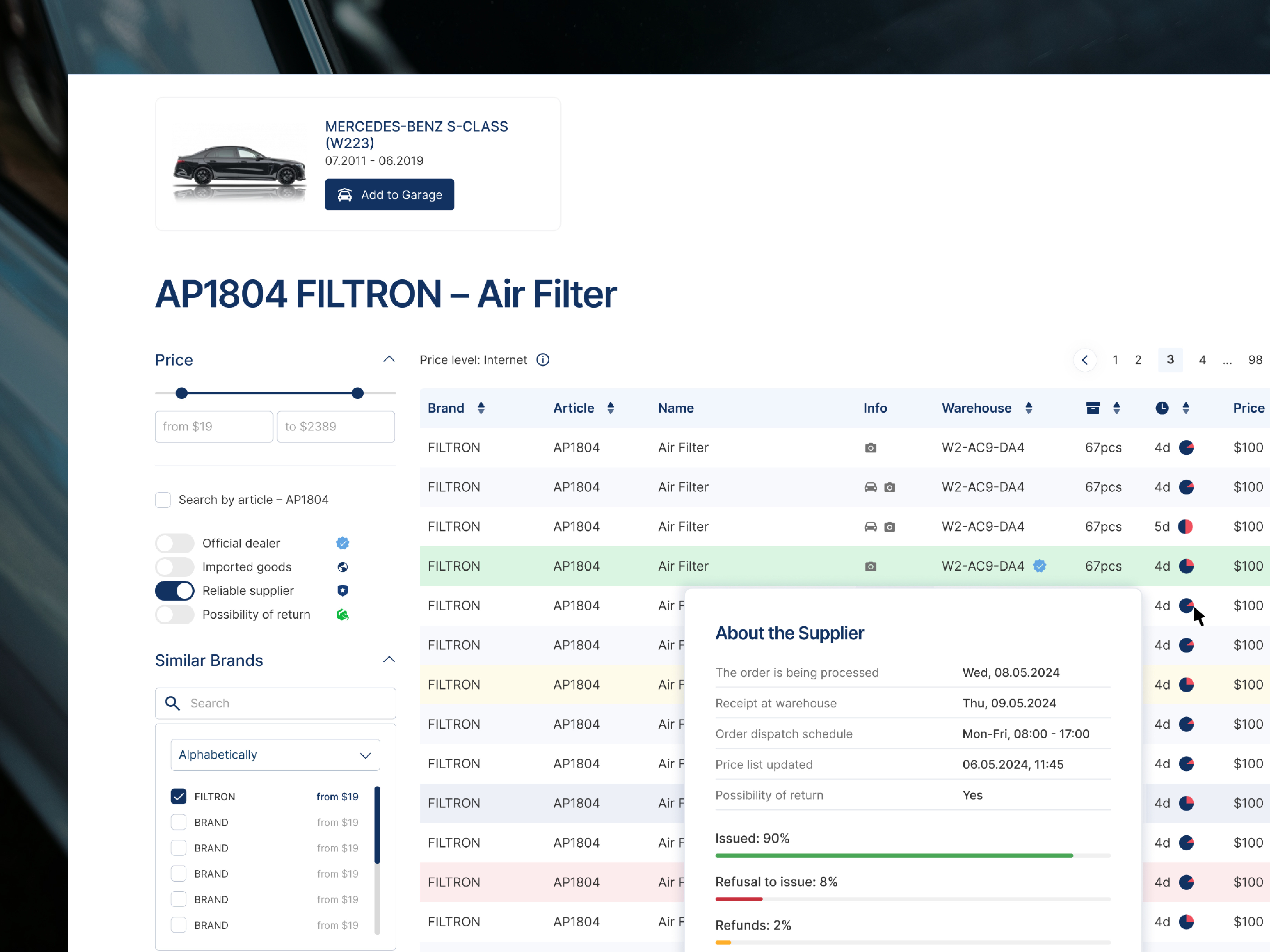Screen dimensions: 1270x952
Task: Click the search magnifier in Similar Brands panel
Action: [172, 703]
